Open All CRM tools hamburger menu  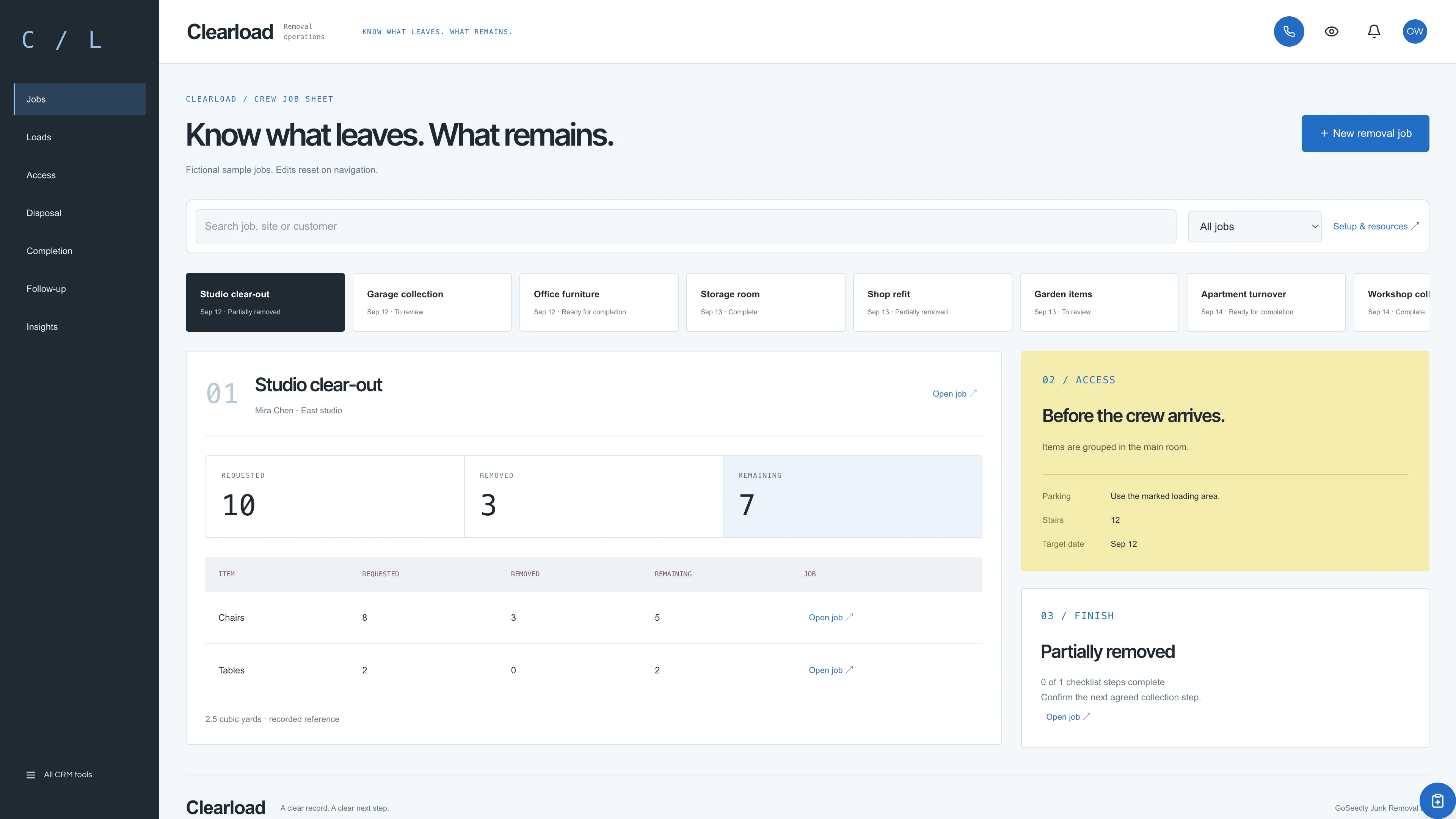(59, 774)
